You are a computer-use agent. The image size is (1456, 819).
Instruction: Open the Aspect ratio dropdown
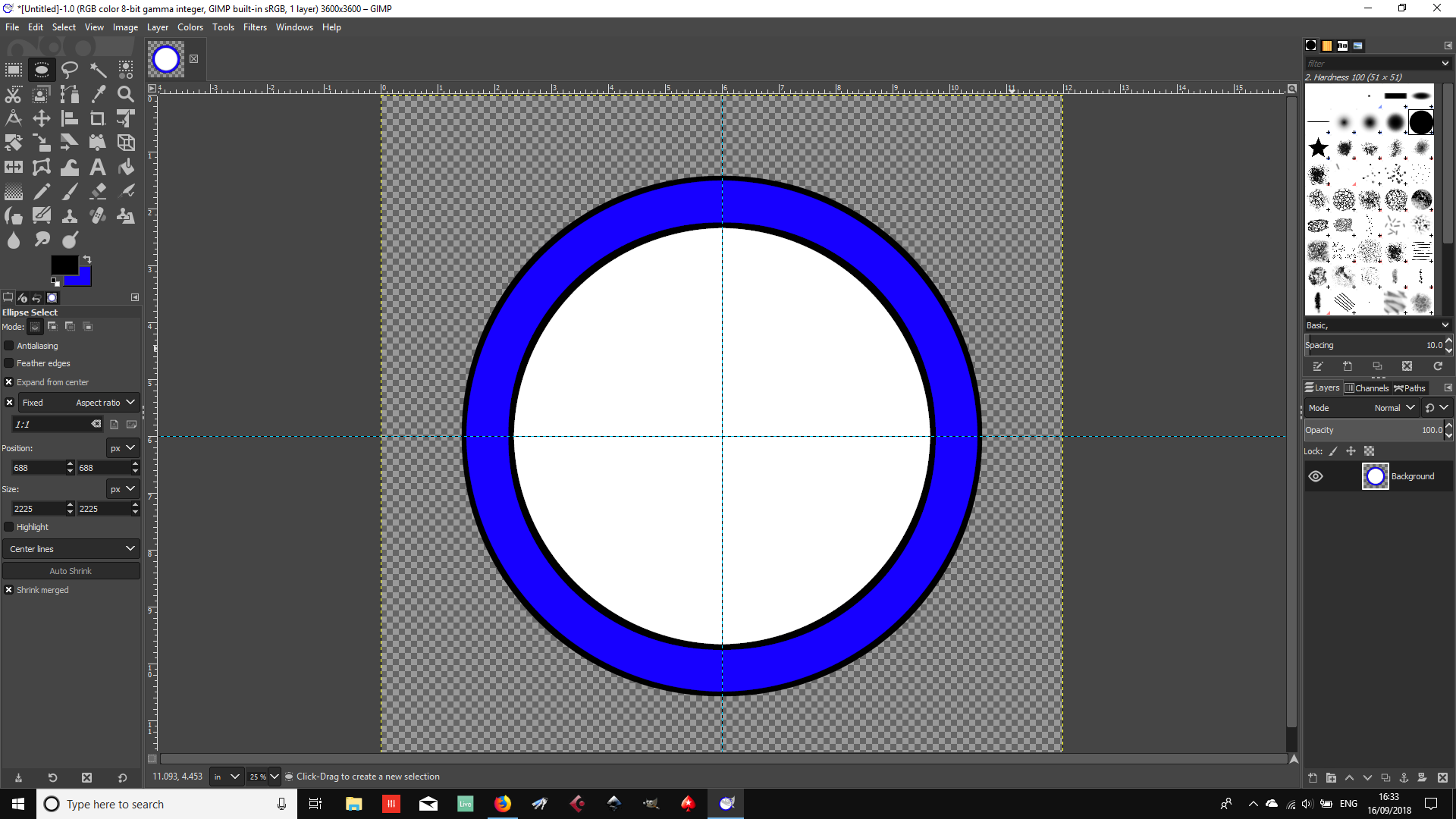pyautogui.click(x=105, y=403)
